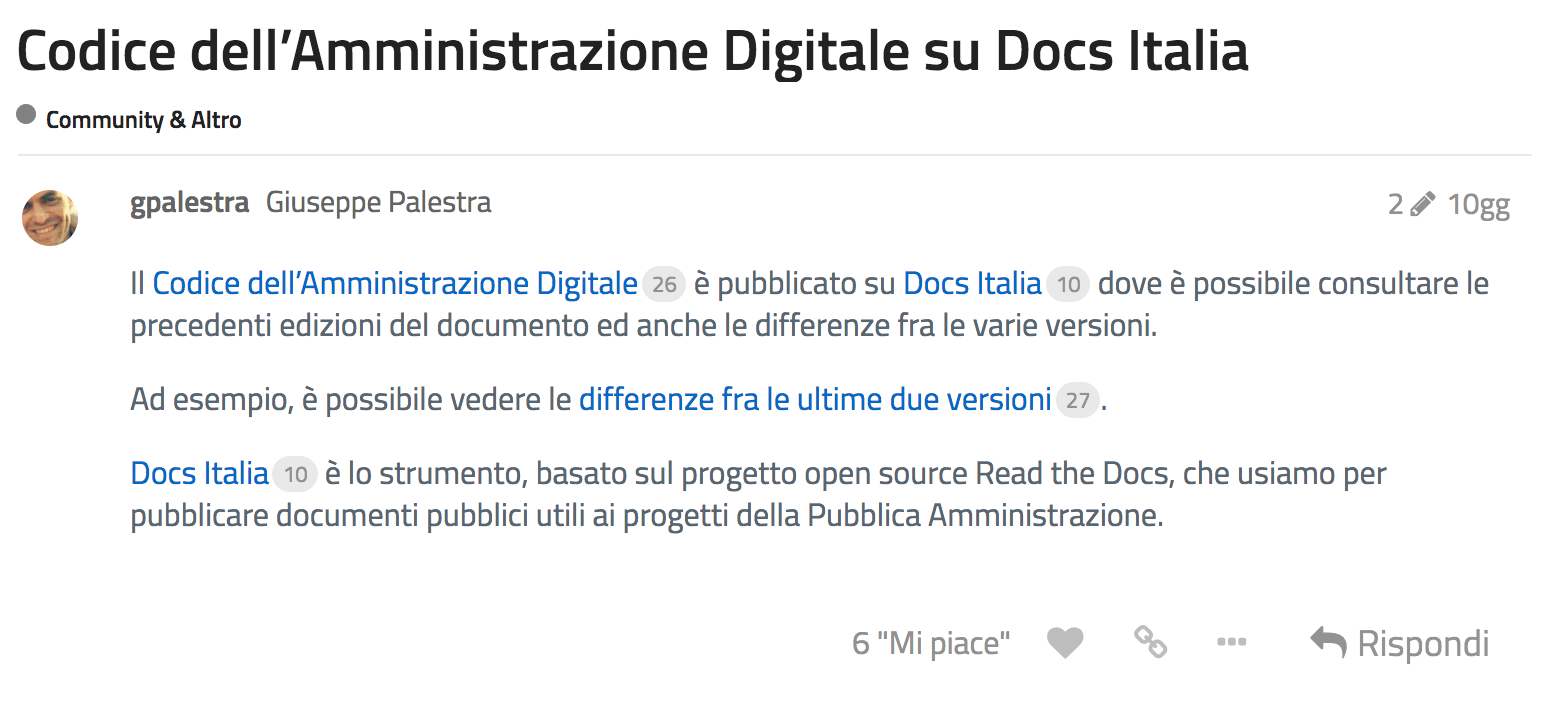Click the reply arrow icon

(1328, 643)
